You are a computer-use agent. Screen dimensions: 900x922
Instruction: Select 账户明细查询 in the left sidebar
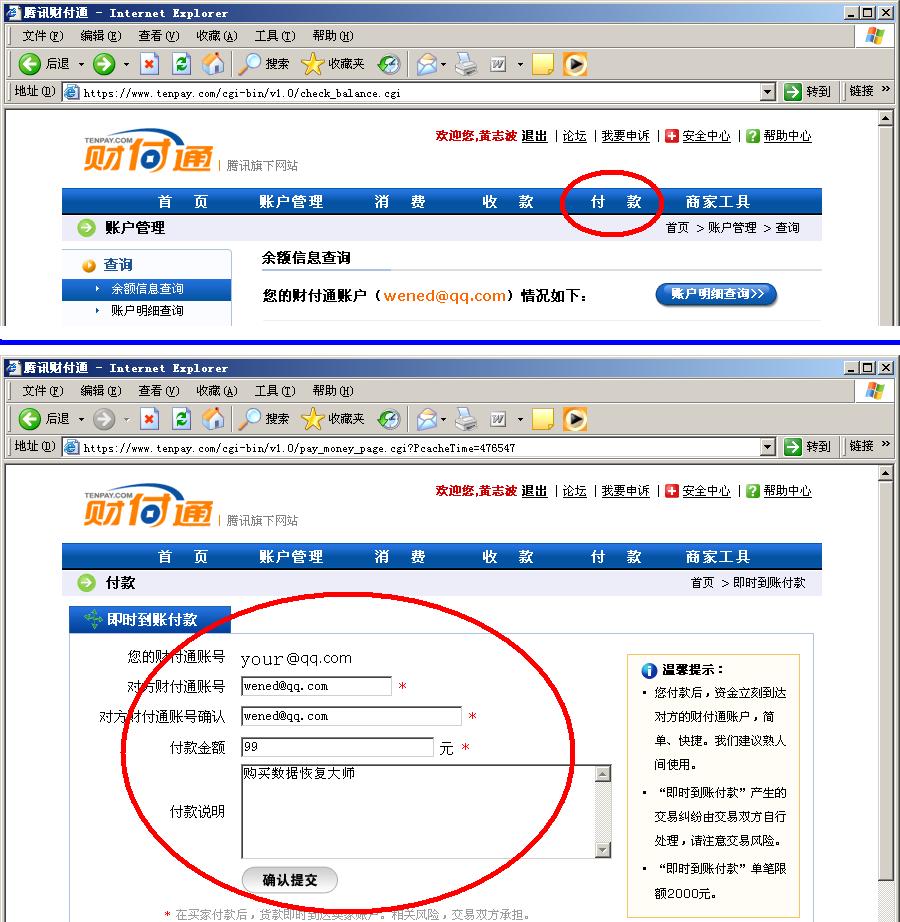(x=146, y=310)
